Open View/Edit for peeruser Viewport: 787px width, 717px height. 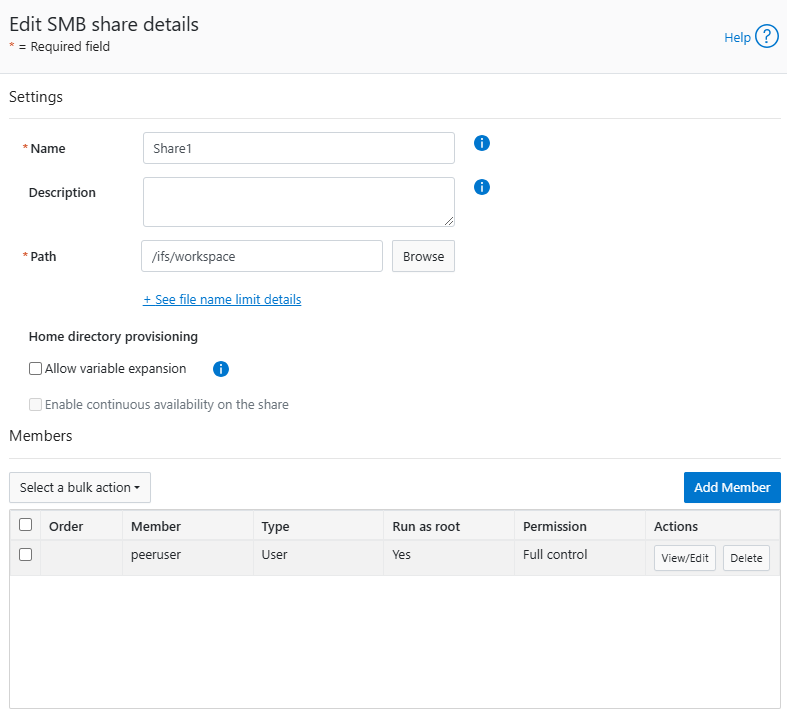685,558
